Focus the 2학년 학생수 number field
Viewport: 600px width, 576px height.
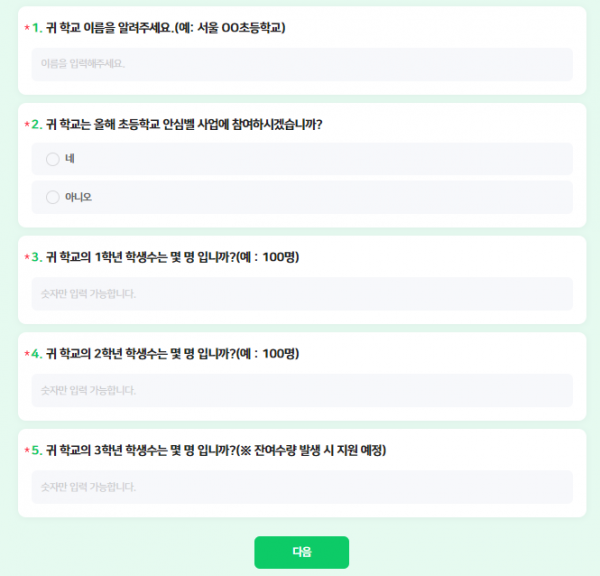tap(301, 390)
